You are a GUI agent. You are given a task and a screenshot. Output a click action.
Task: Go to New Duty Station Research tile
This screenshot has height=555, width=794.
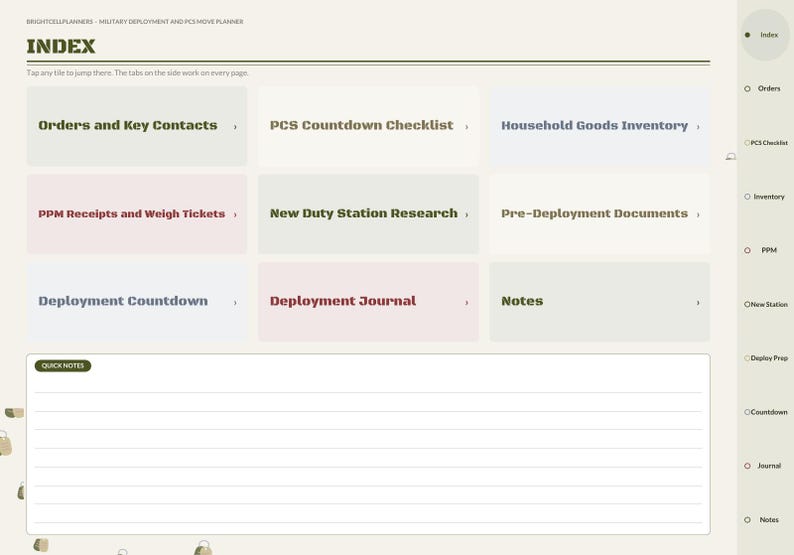click(368, 214)
